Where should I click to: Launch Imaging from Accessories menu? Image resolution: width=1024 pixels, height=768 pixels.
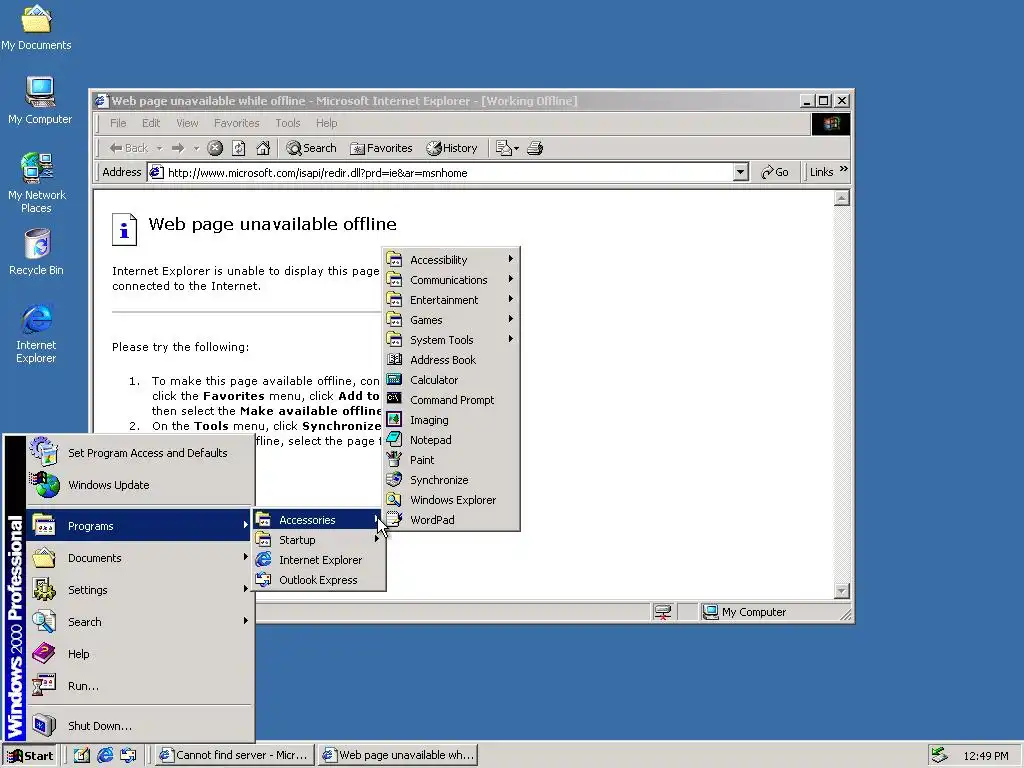[x=451, y=420]
